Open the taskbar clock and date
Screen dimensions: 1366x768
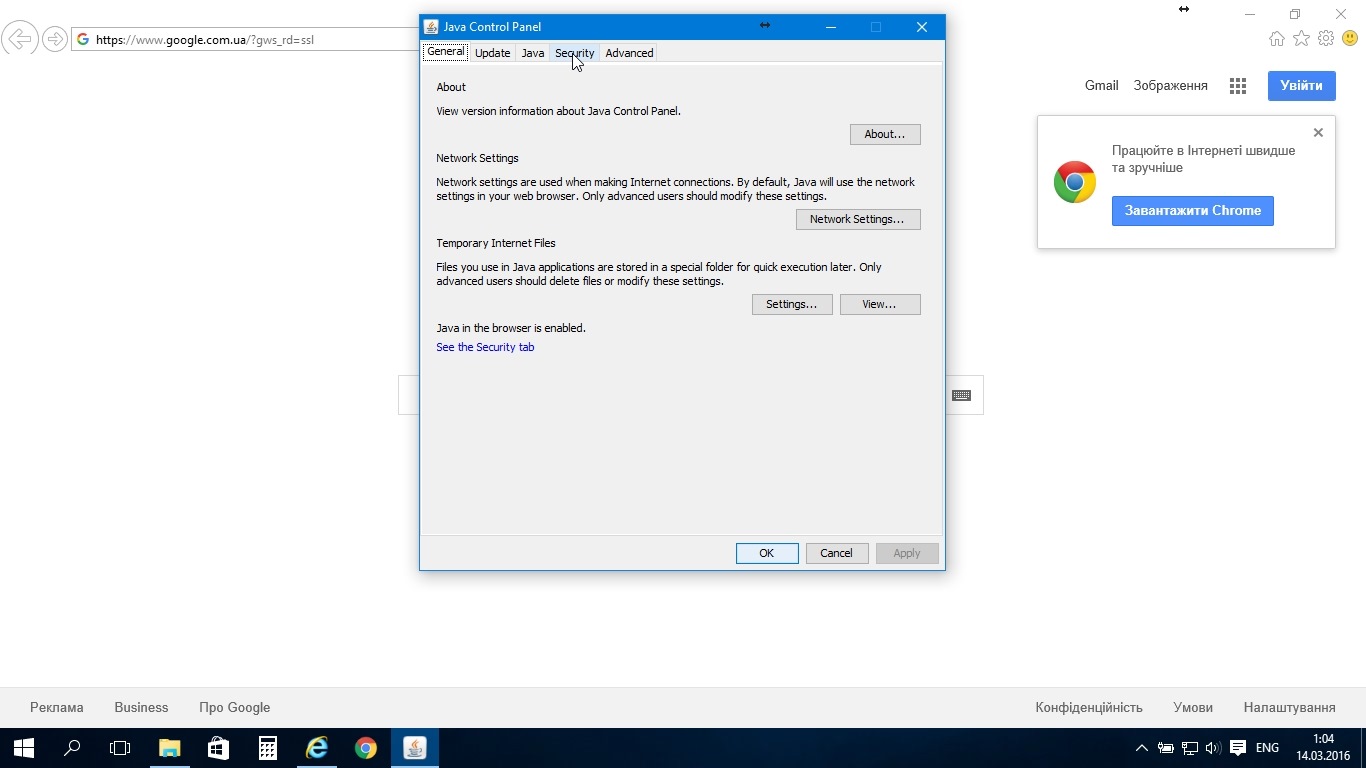click(1323, 748)
